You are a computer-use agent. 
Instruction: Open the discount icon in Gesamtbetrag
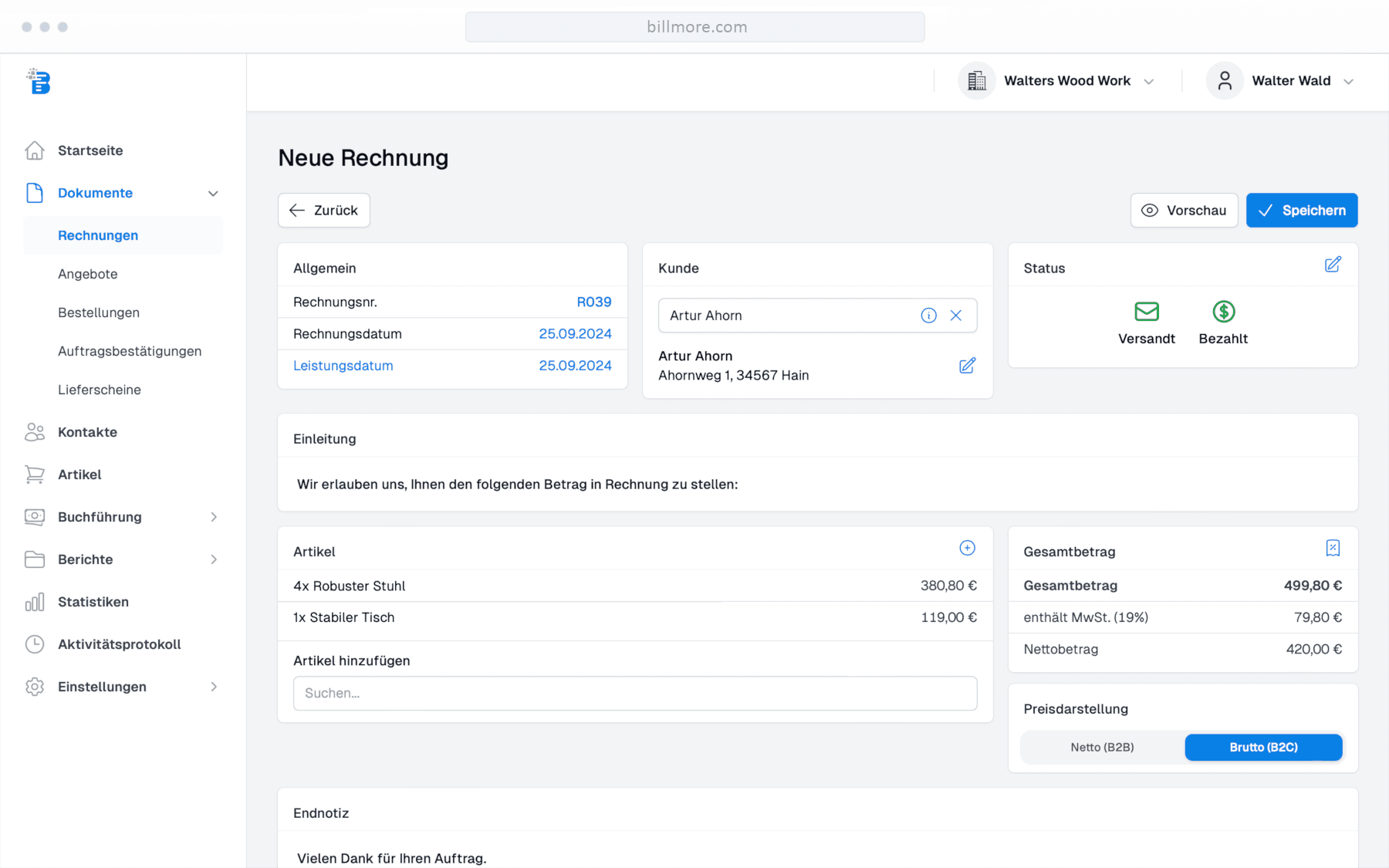point(1333,548)
